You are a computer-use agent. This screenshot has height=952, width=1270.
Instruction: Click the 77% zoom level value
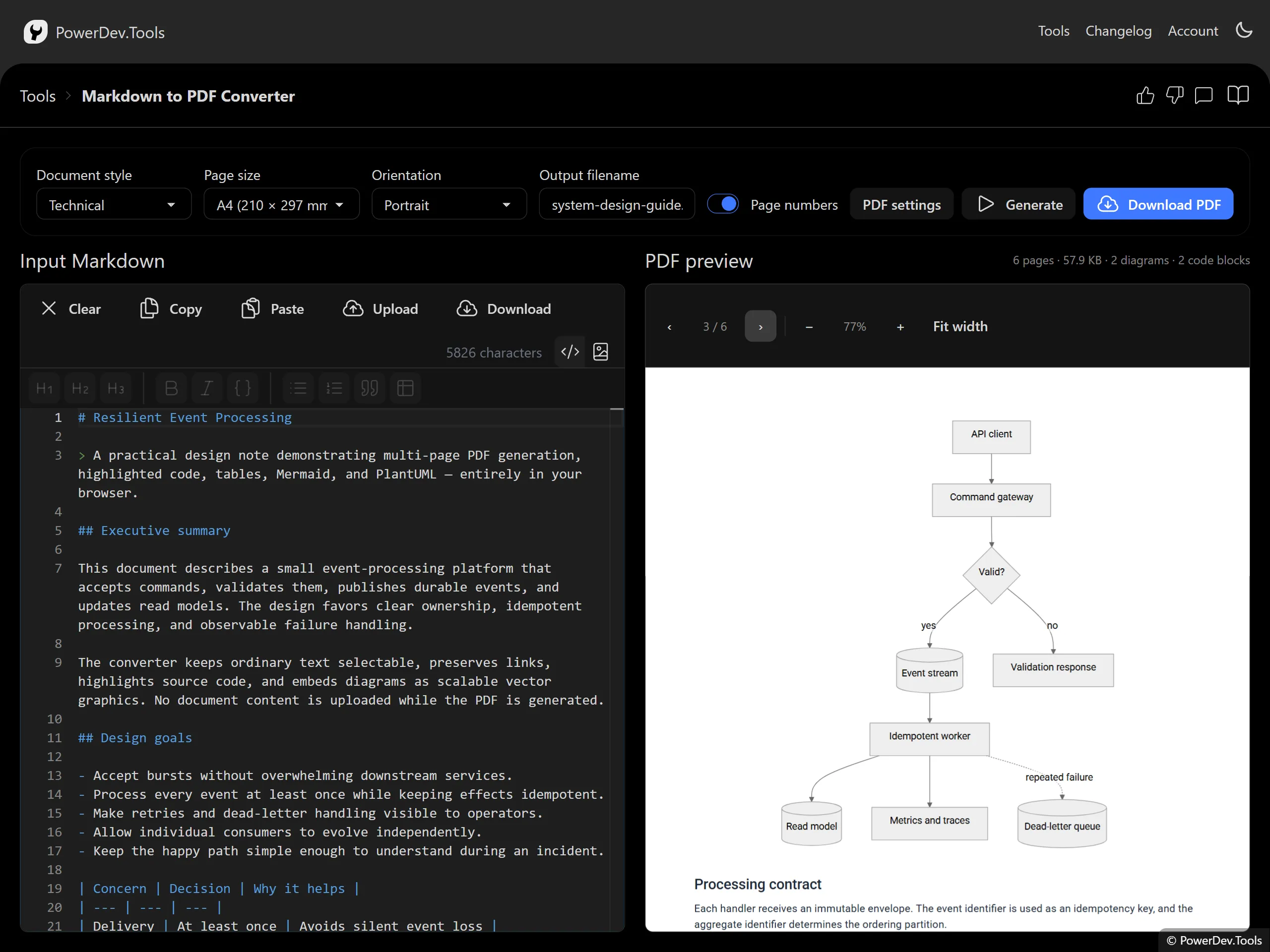click(854, 327)
